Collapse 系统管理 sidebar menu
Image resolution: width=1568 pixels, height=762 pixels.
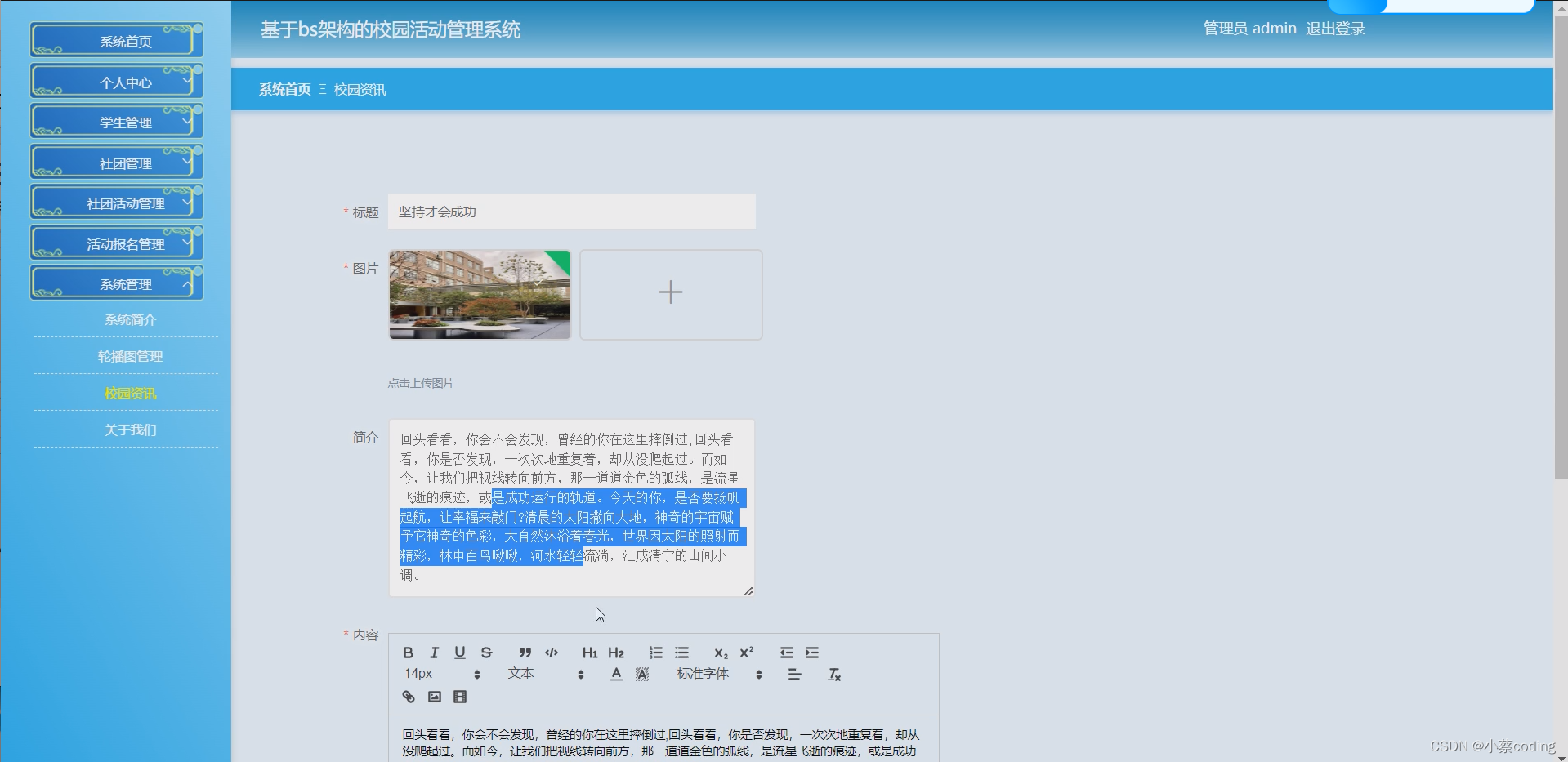pyautogui.click(x=117, y=283)
